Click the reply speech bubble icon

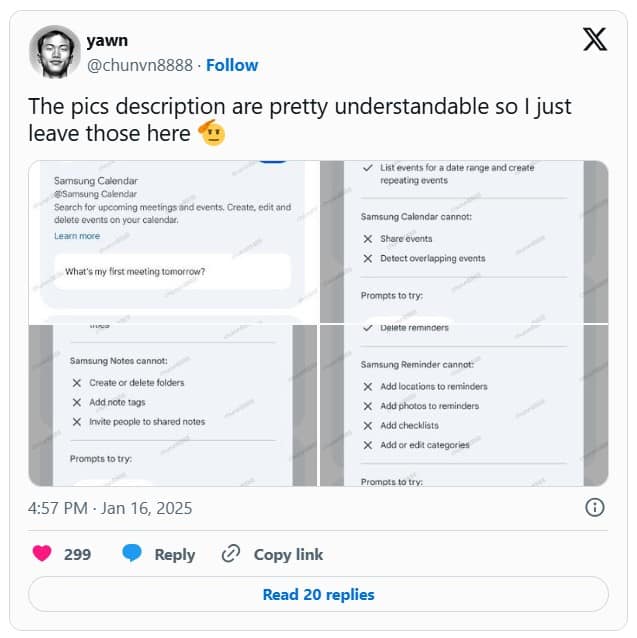(x=132, y=554)
